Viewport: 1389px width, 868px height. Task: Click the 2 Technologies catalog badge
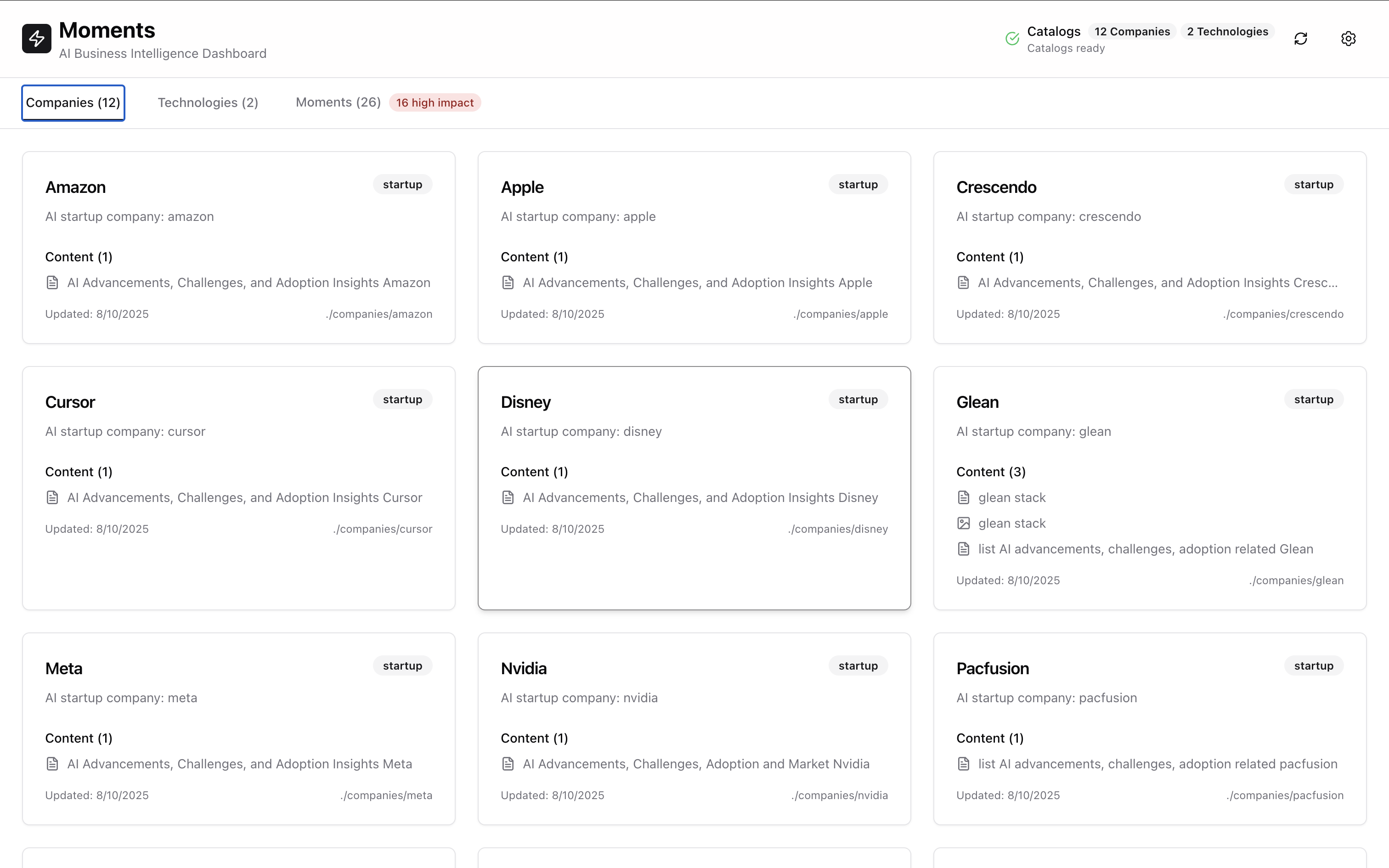pyautogui.click(x=1227, y=32)
